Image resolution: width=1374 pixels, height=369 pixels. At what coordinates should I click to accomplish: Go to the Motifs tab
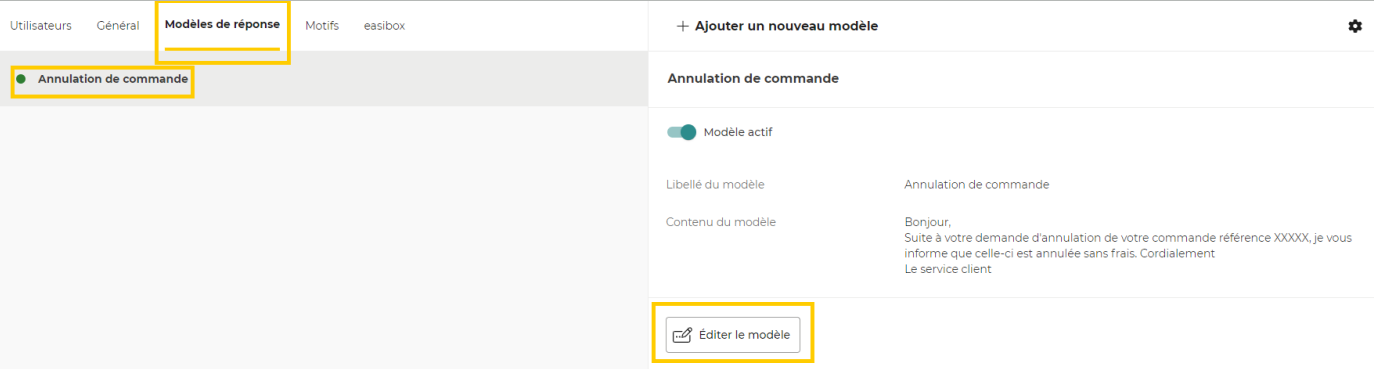click(x=322, y=26)
